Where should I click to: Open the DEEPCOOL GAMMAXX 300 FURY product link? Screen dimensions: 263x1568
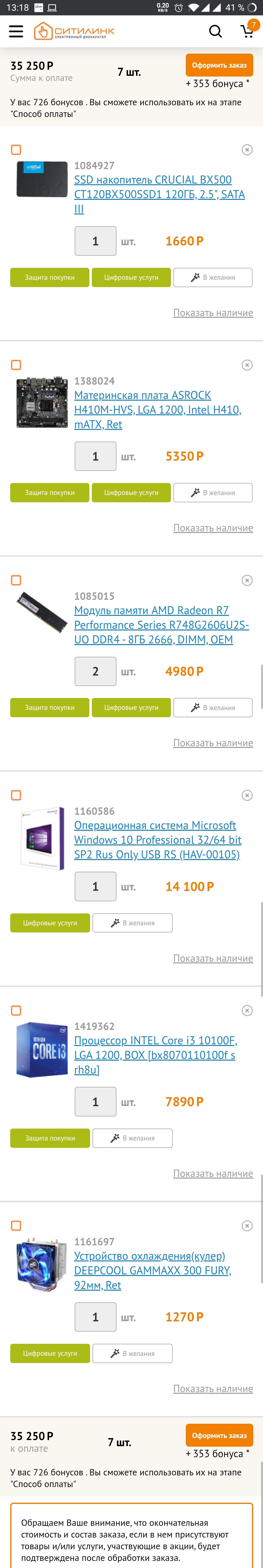(x=152, y=1270)
